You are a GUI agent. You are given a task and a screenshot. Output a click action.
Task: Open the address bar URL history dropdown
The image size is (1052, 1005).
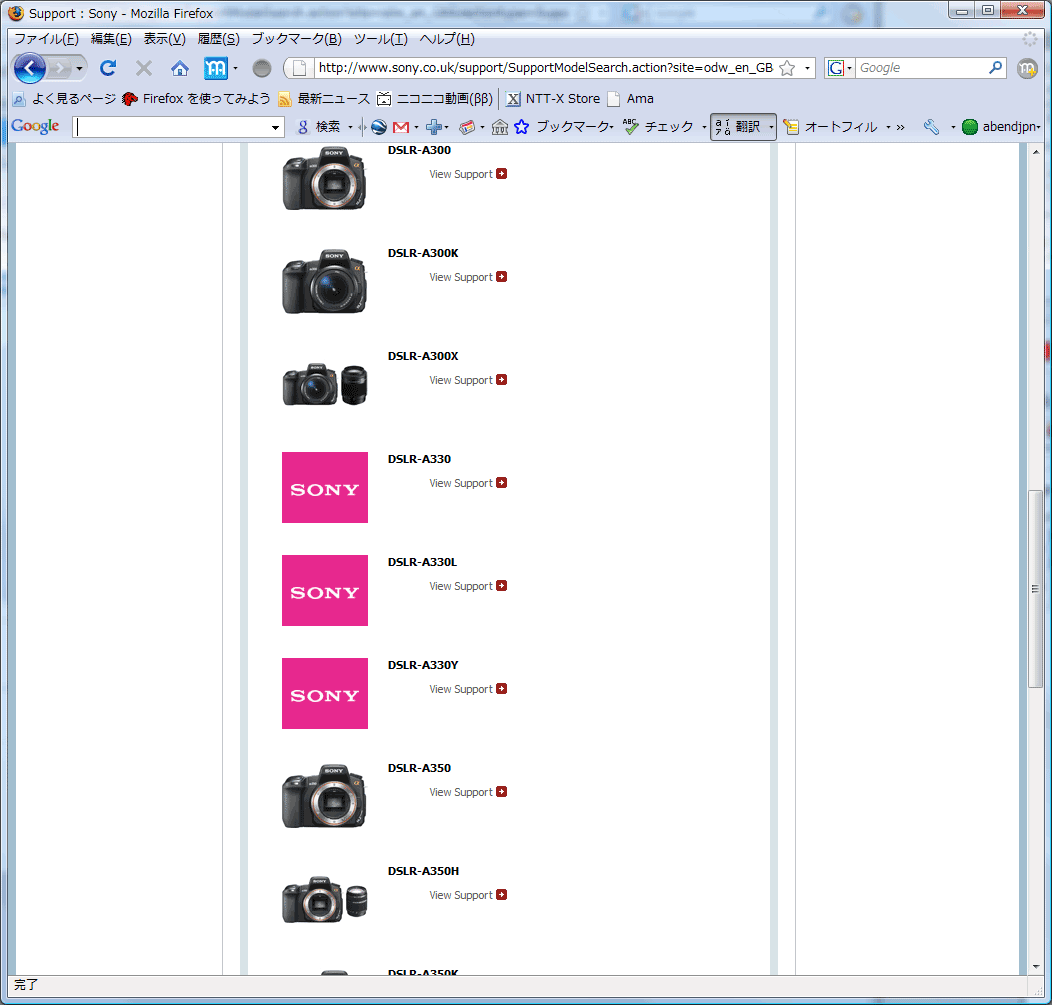click(x=807, y=68)
